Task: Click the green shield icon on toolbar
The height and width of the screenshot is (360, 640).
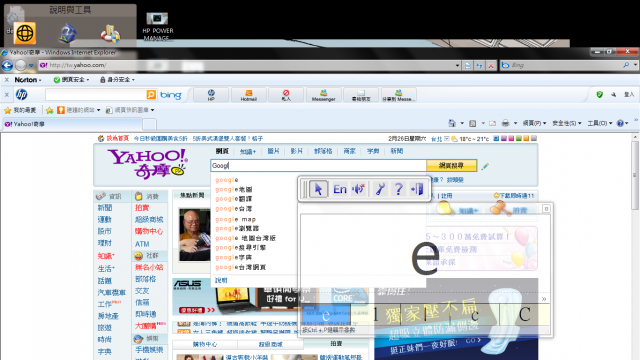Action: point(599,95)
